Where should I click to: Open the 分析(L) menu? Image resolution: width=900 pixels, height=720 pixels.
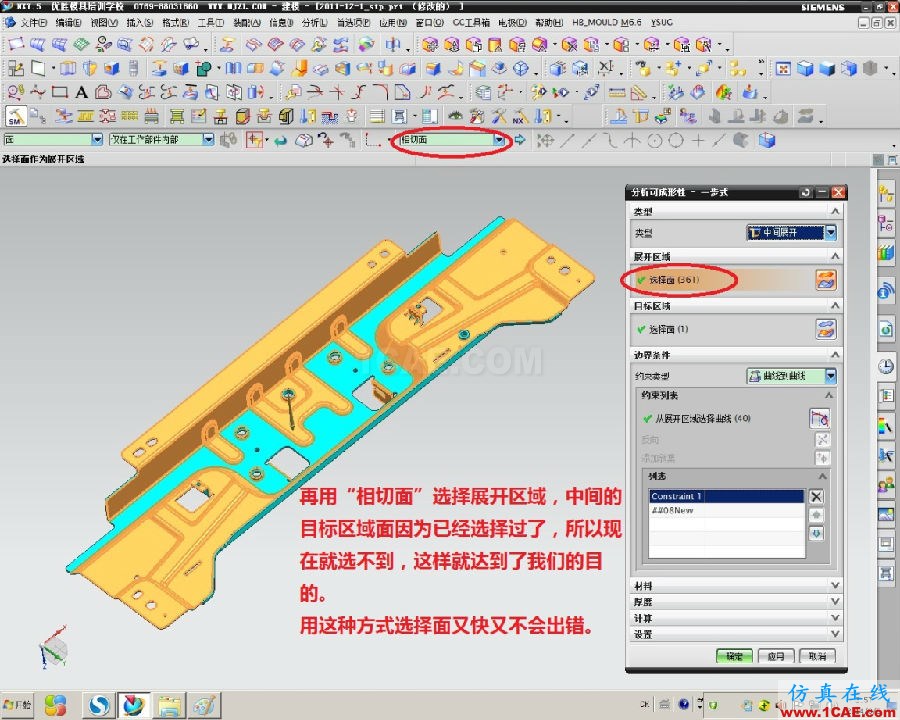click(x=315, y=22)
